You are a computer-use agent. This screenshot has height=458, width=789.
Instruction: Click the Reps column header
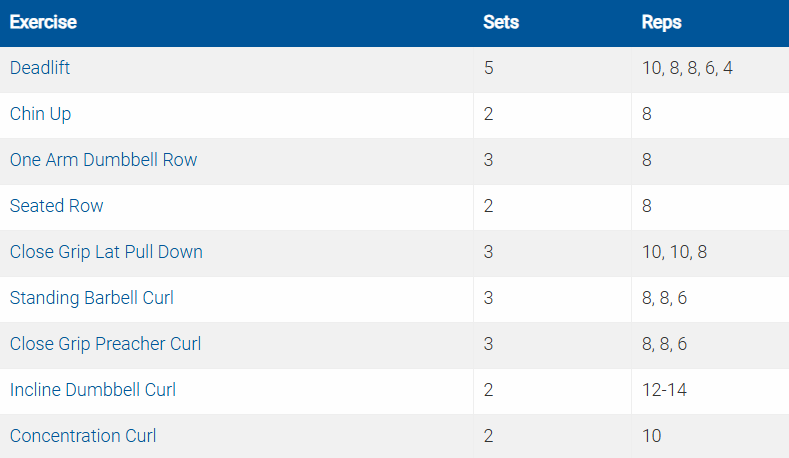pyautogui.click(x=662, y=23)
